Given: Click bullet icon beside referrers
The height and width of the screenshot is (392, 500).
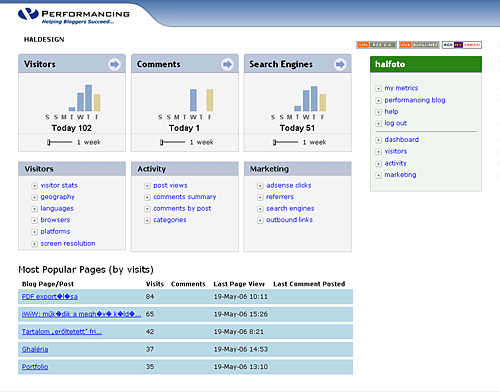Looking at the screenshot, I should click(x=260, y=197).
